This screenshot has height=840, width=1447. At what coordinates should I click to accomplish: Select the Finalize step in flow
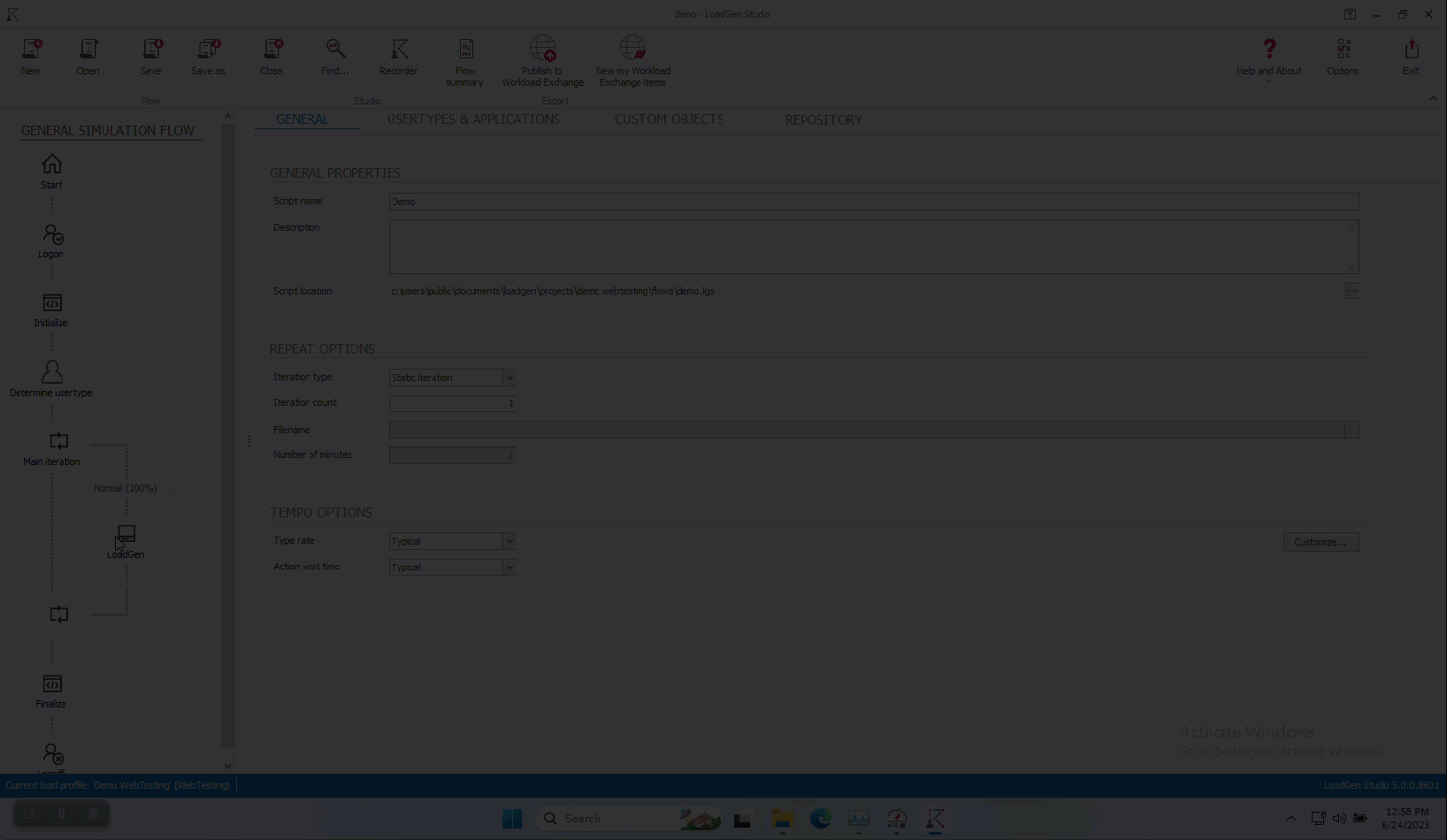pos(51,691)
